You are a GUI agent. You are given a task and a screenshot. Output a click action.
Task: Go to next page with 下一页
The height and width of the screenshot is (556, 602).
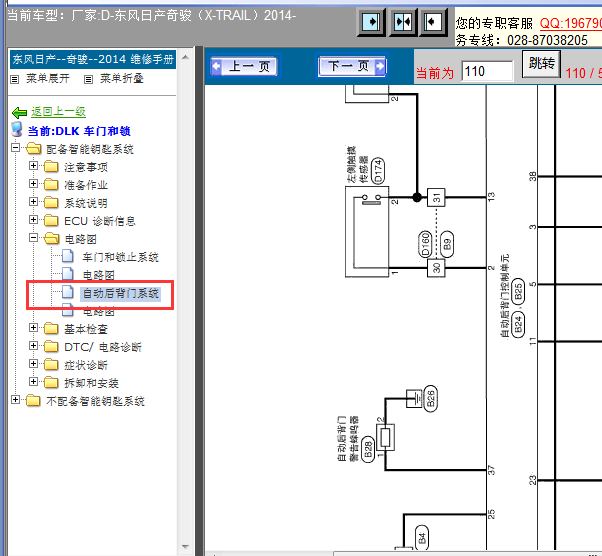351,66
